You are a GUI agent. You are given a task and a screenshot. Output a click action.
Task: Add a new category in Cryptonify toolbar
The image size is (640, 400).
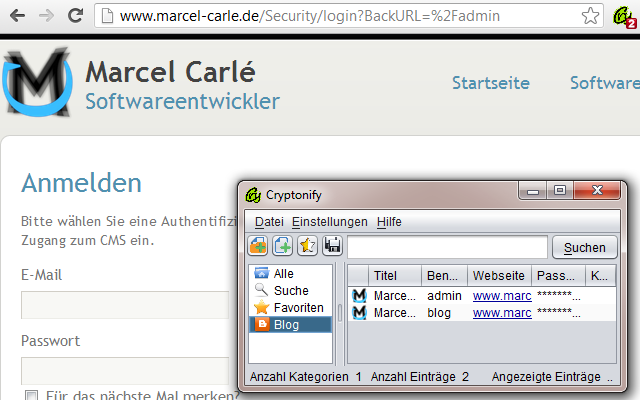click(x=258, y=246)
